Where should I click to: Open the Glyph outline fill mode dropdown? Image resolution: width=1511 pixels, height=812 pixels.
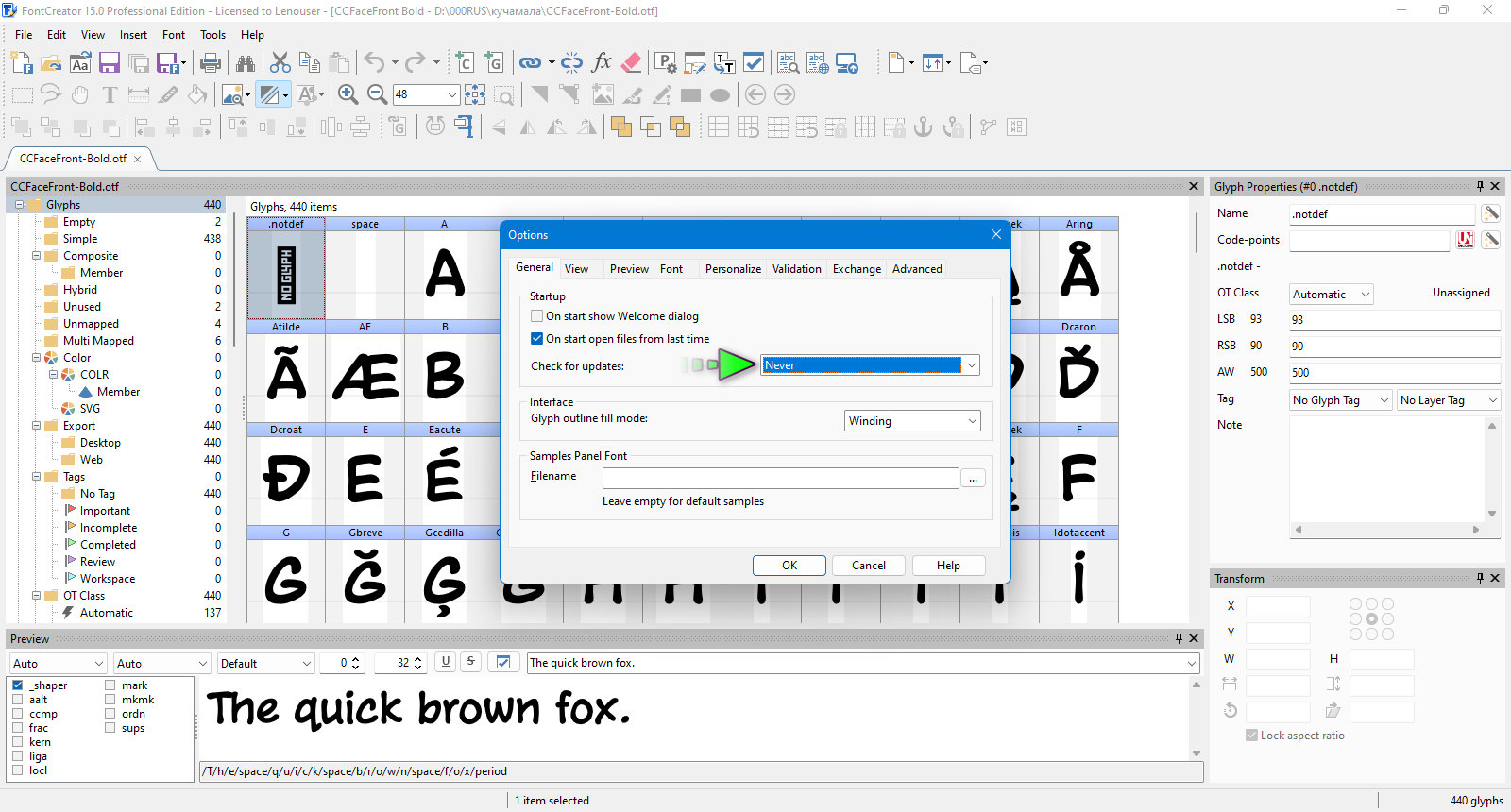912,421
